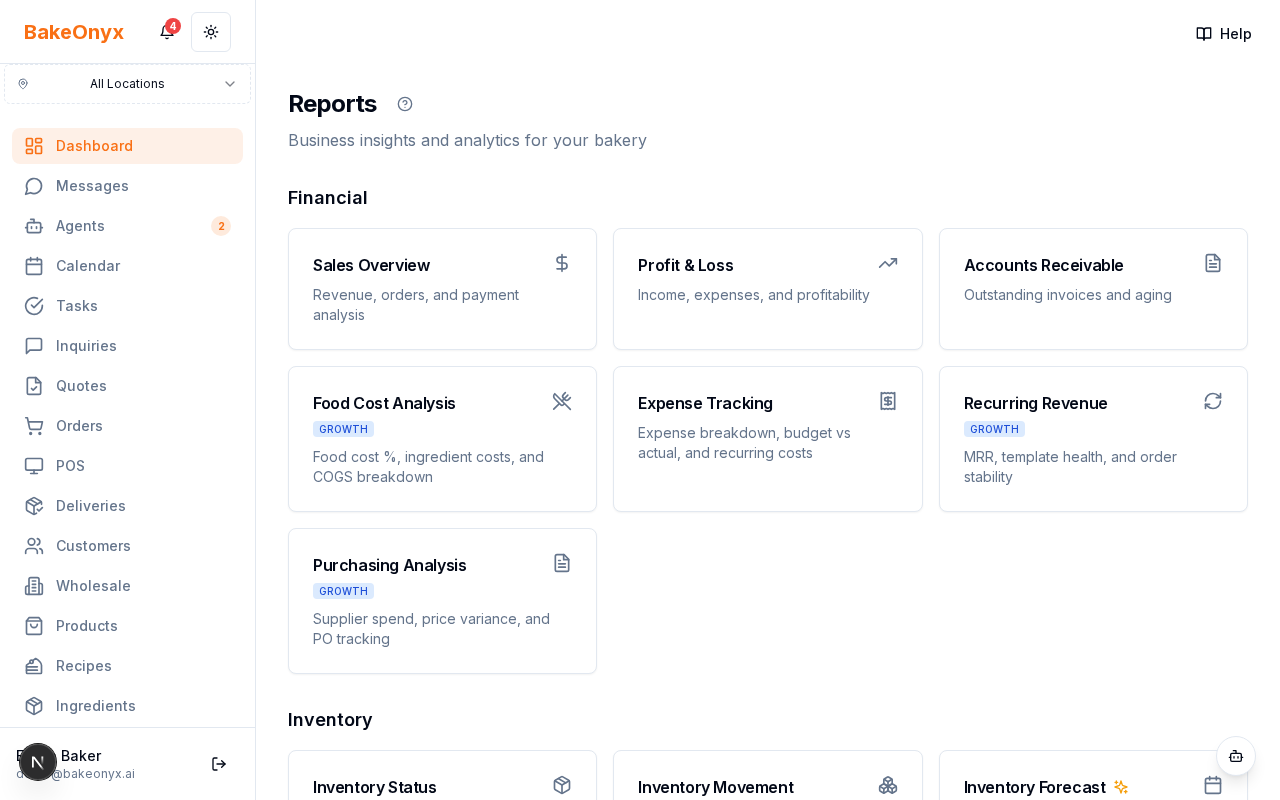Select the Deliveries truck icon
Screen dimensions: 1280x800
(34, 506)
